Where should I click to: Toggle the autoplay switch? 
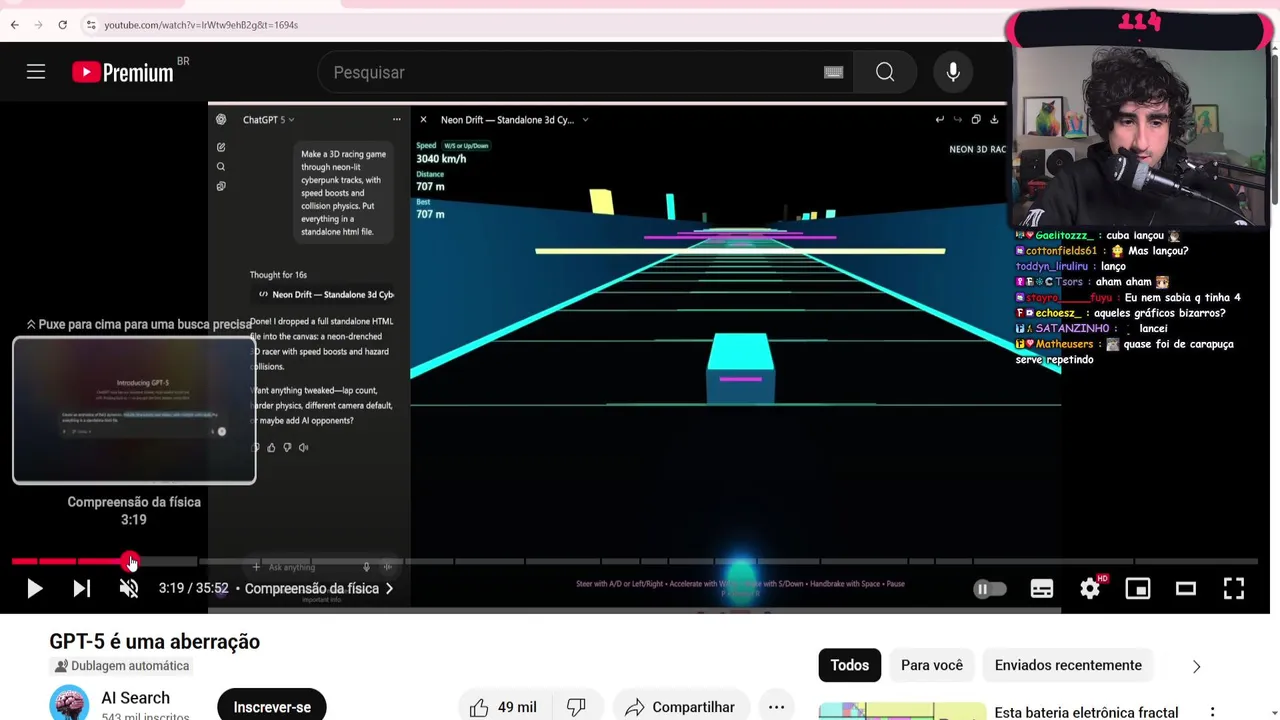(990, 589)
